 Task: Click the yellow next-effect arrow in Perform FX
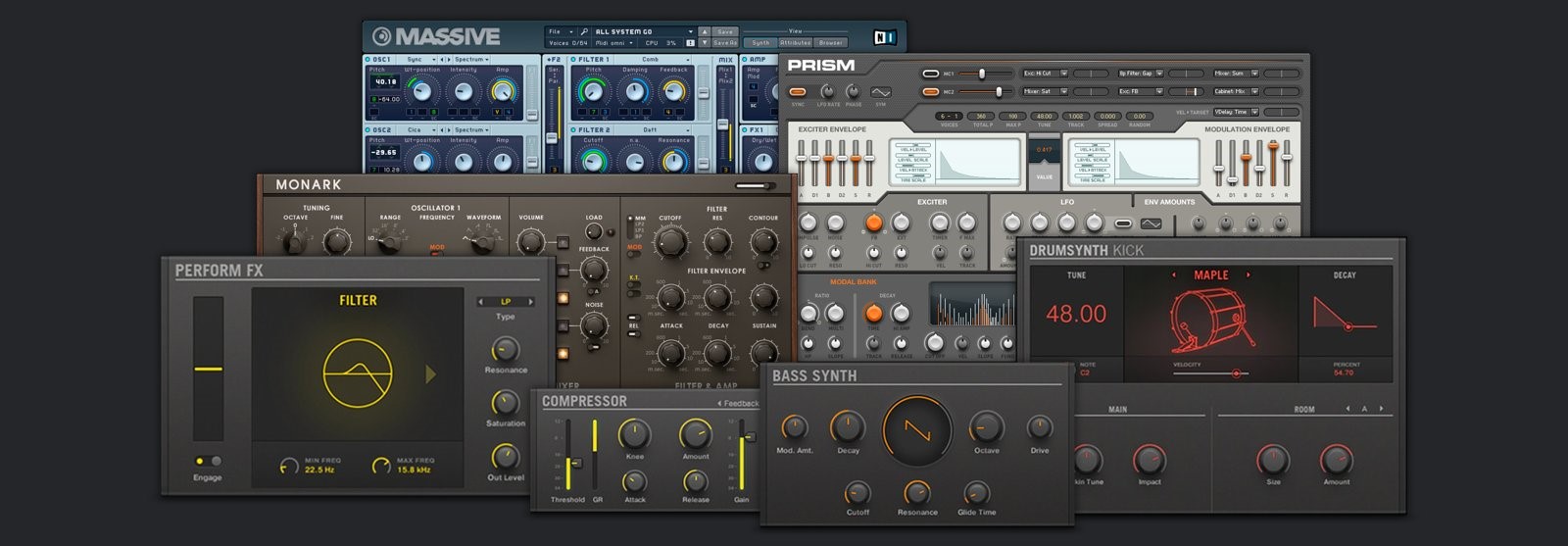(430, 373)
